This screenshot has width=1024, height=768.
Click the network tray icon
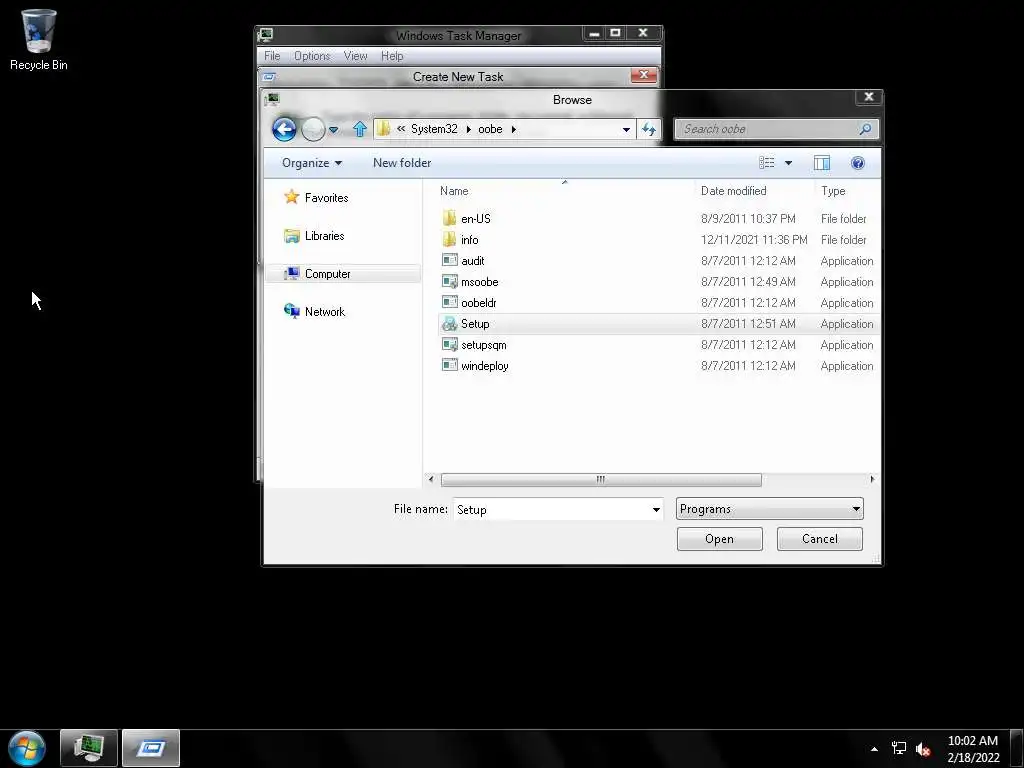(899, 748)
